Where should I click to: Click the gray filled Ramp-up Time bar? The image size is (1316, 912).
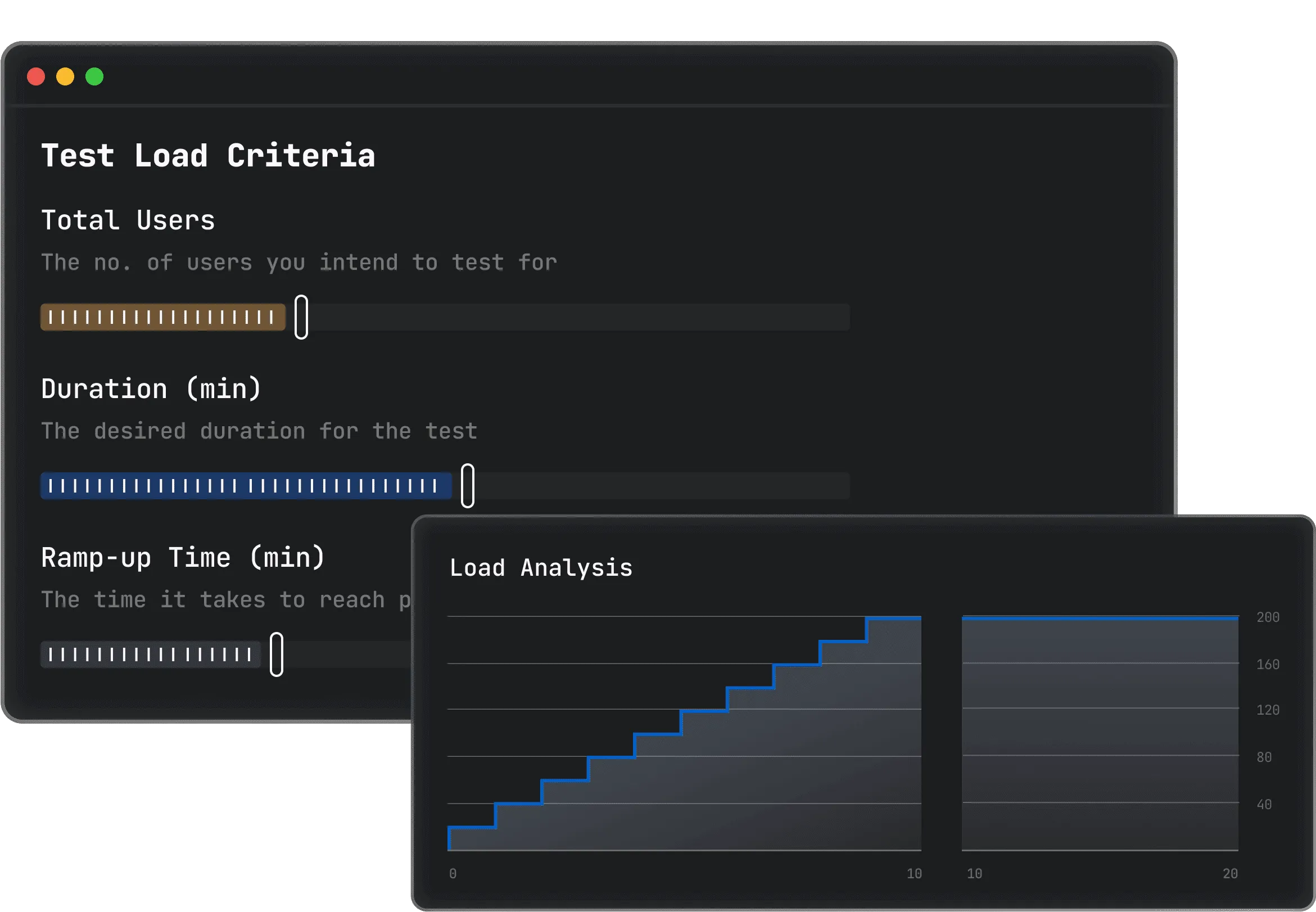(150, 654)
